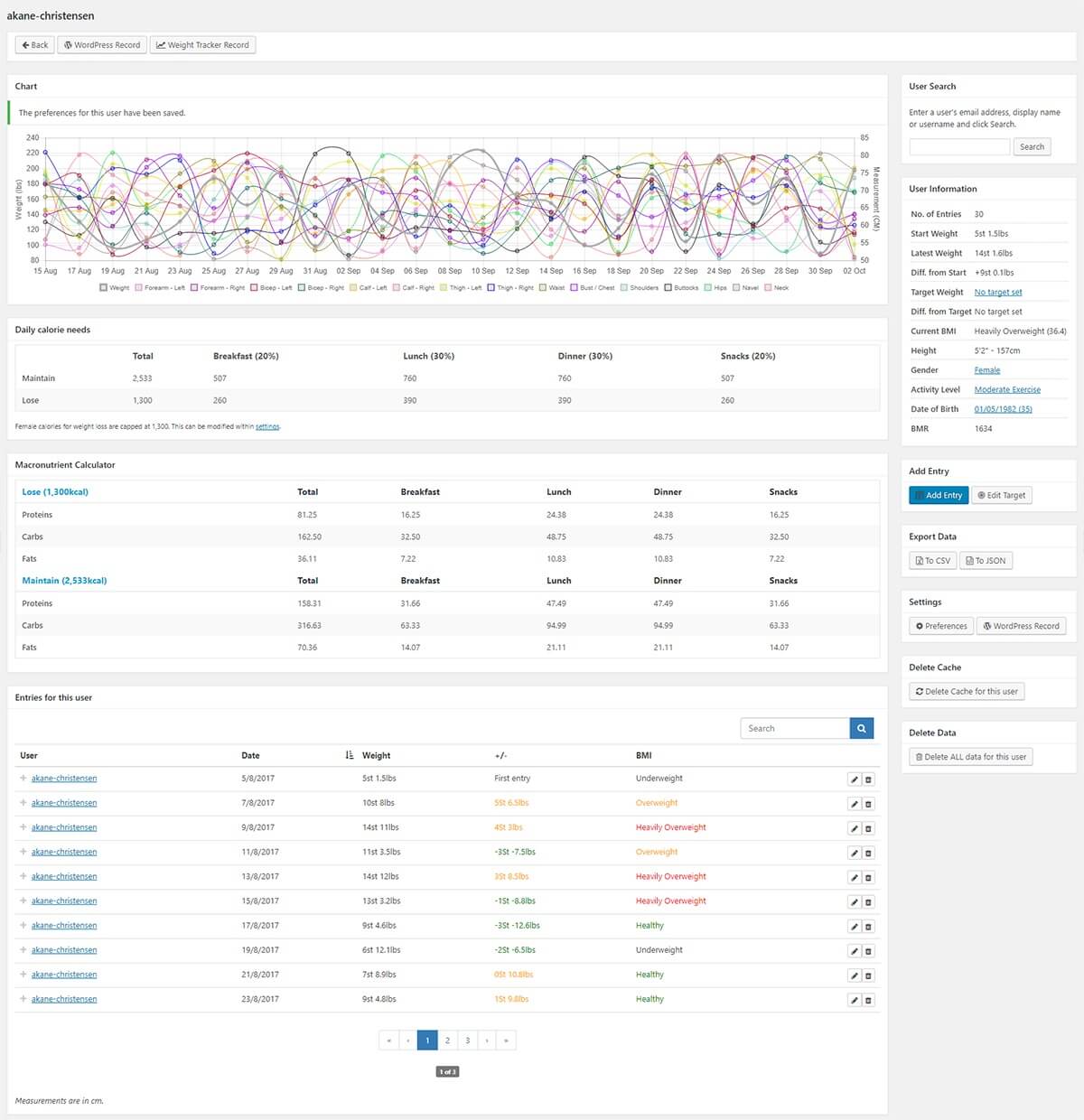Expand the 9/8/2017 entry row plus icon
The height and width of the screenshot is (1120, 1084).
coord(23,826)
